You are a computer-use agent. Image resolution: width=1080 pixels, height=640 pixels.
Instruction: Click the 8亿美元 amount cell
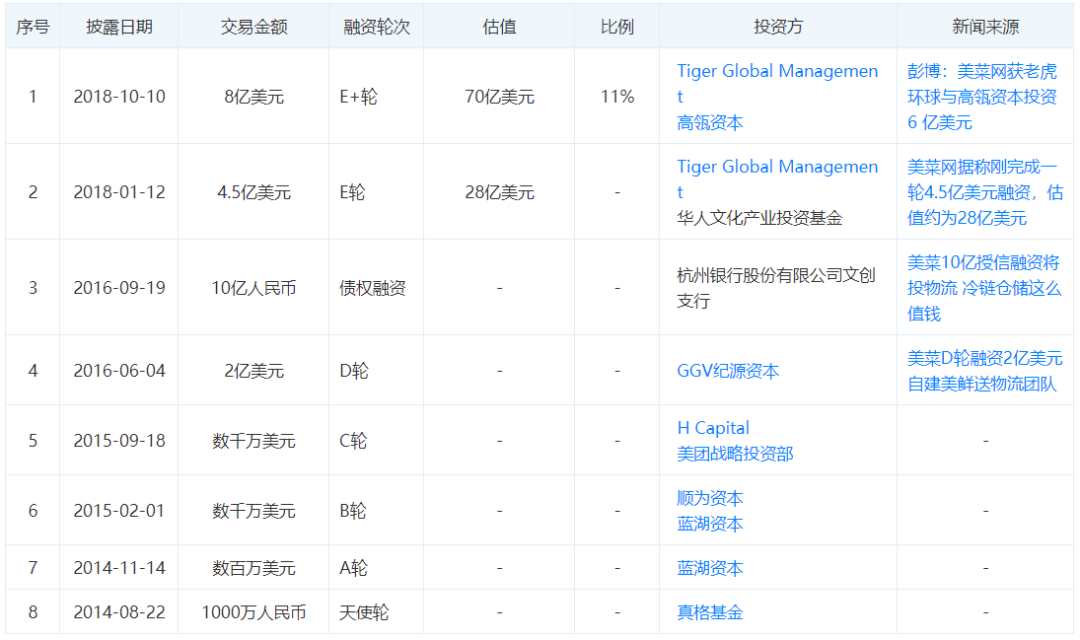click(253, 96)
